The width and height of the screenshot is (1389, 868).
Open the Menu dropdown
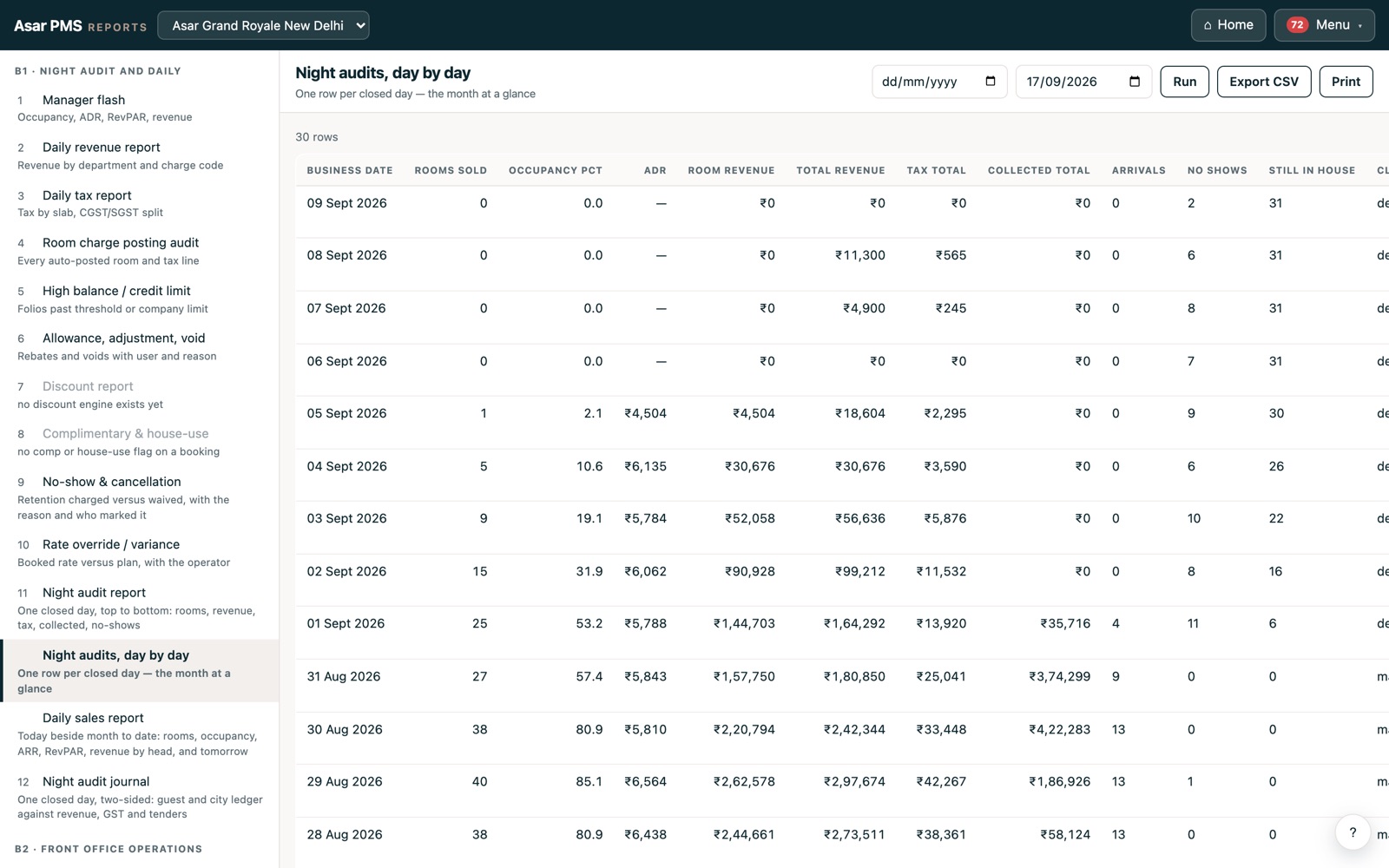click(1324, 25)
